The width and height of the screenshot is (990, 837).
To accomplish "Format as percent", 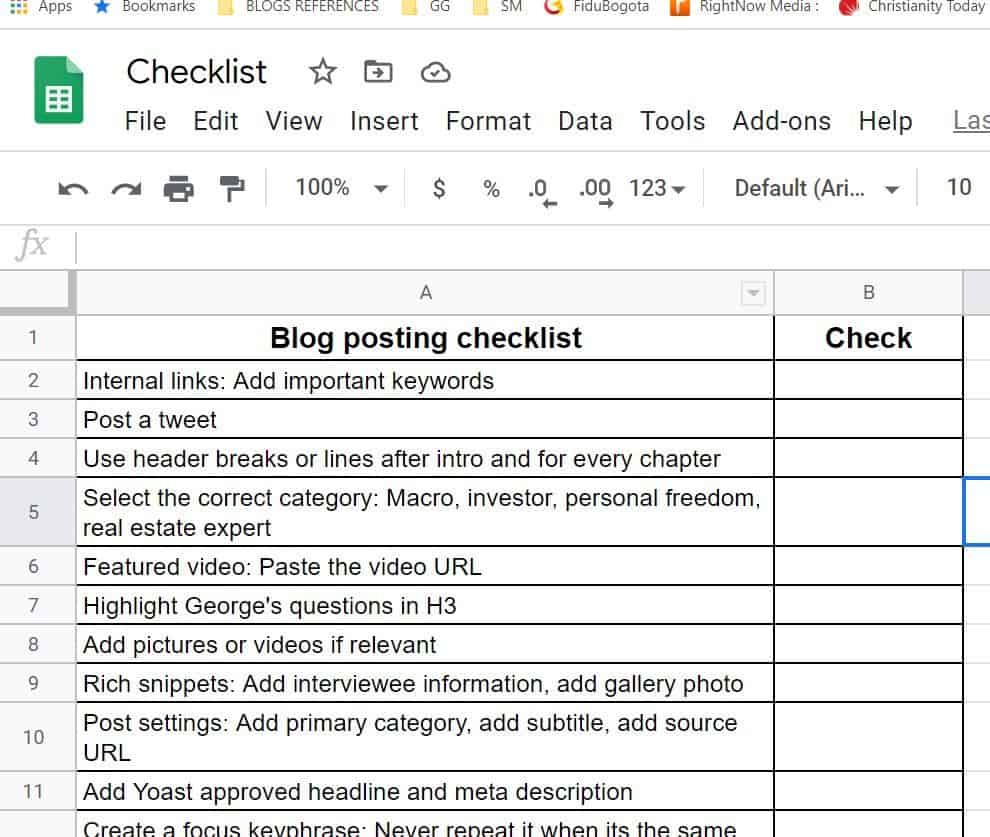I will coord(491,188).
